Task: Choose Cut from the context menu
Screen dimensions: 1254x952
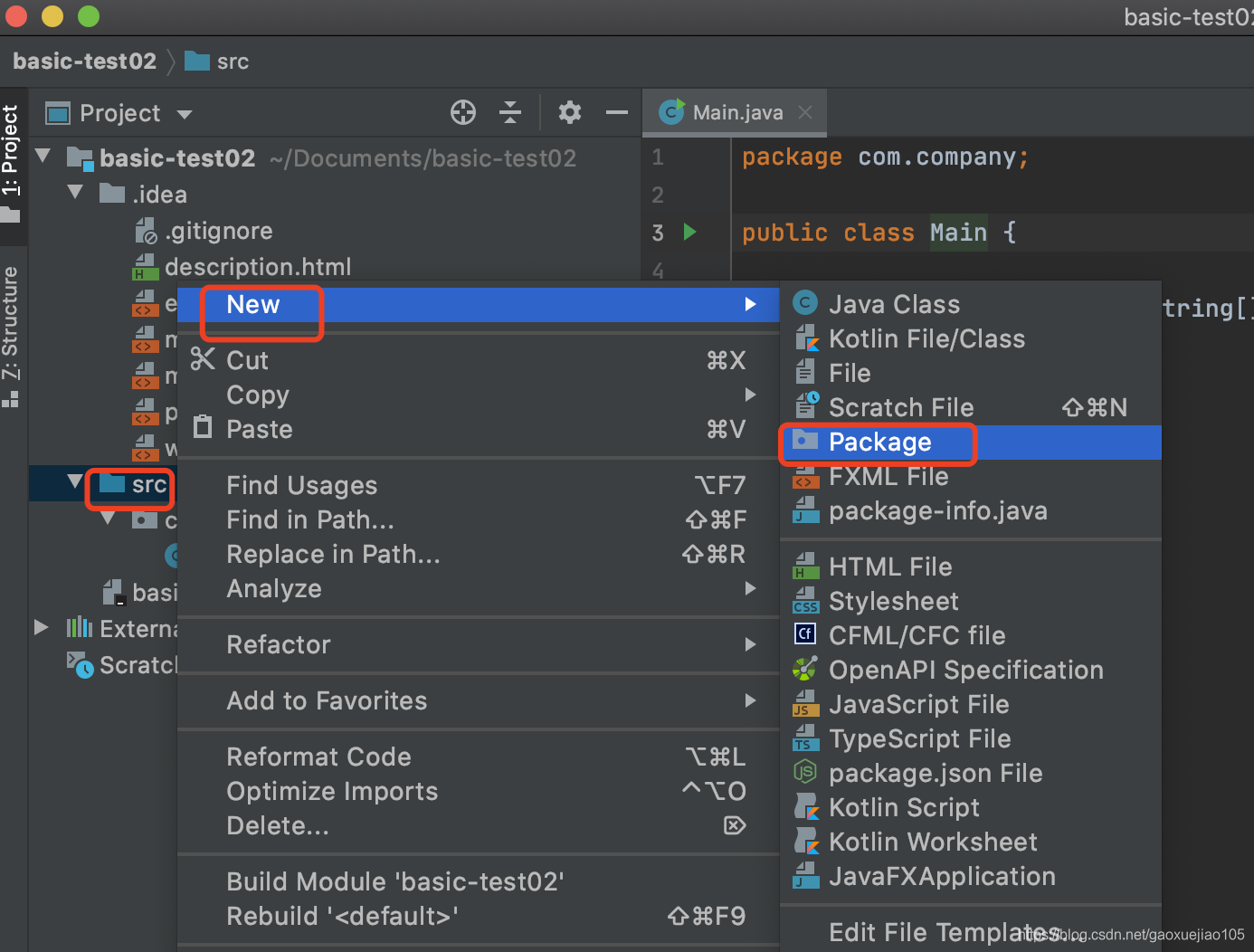Action: coord(478,360)
